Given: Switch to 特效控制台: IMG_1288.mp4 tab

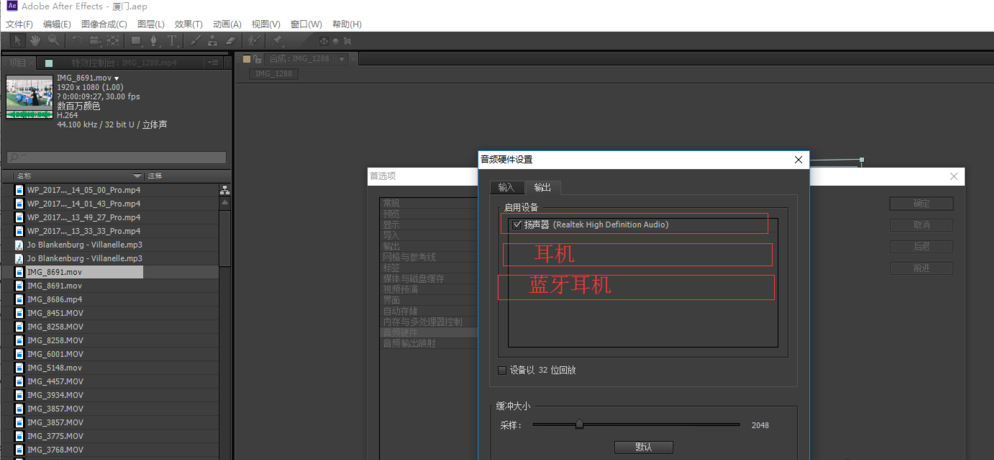Looking at the screenshot, I should [124, 63].
